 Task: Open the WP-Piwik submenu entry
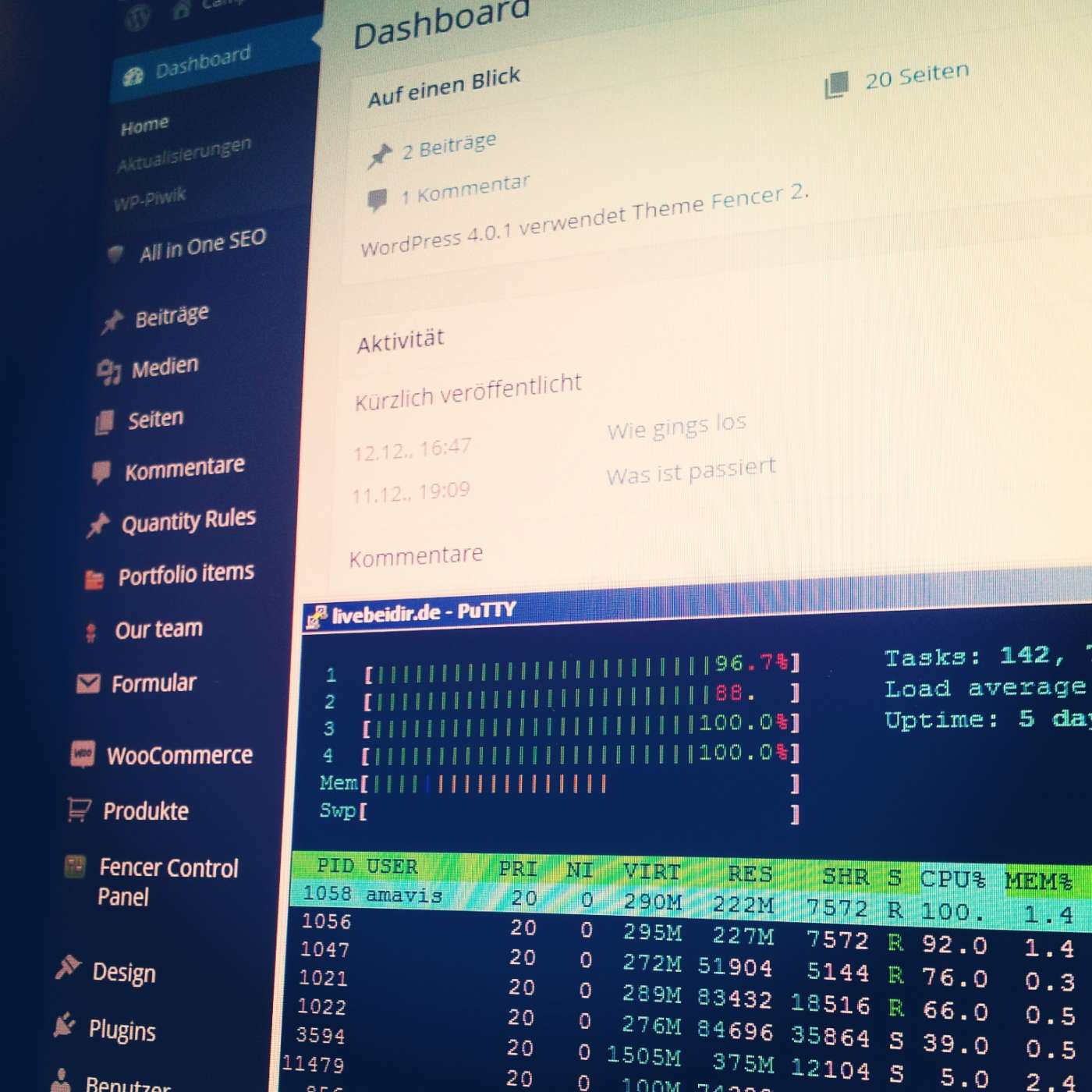(150, 199)
